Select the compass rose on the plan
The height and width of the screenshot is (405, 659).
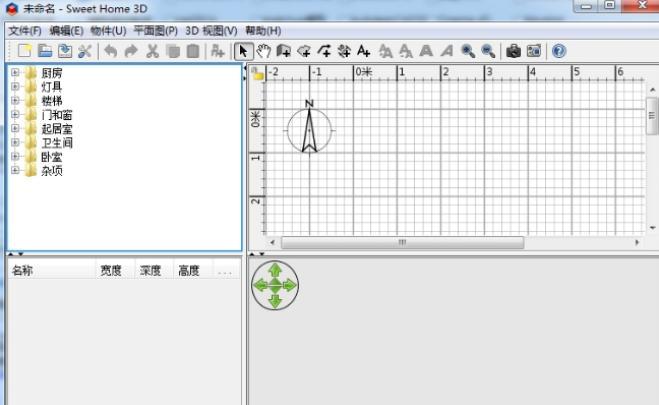(309, 127)
